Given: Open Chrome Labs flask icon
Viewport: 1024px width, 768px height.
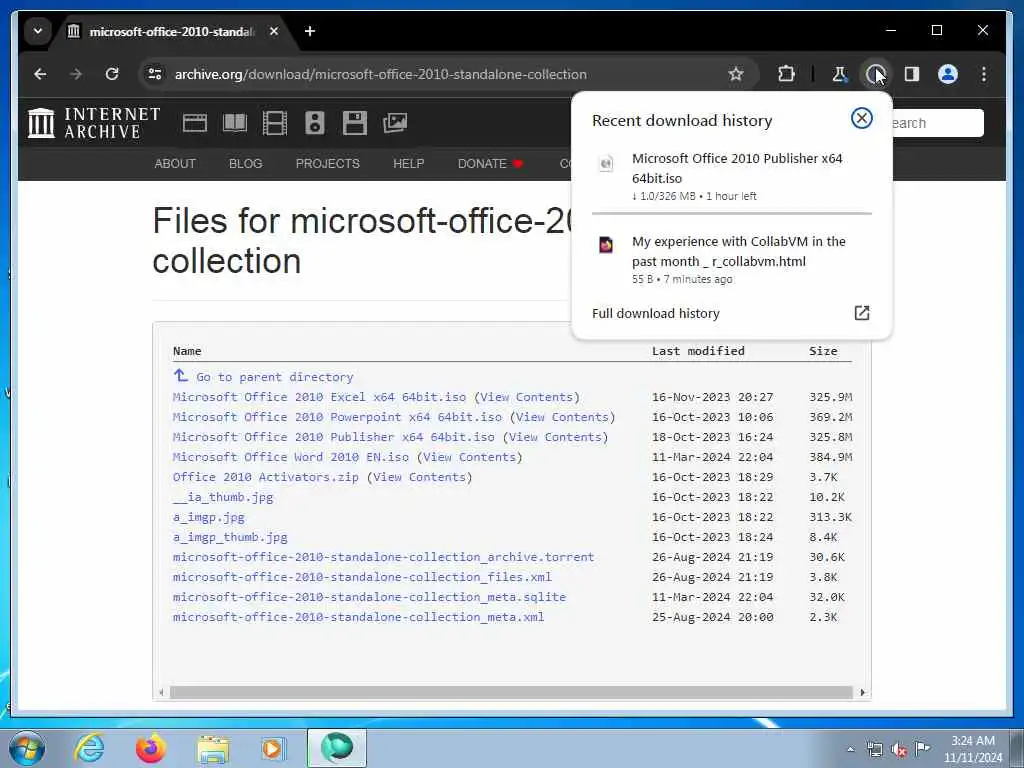Looking at the screenshot, I should [840, 74].
